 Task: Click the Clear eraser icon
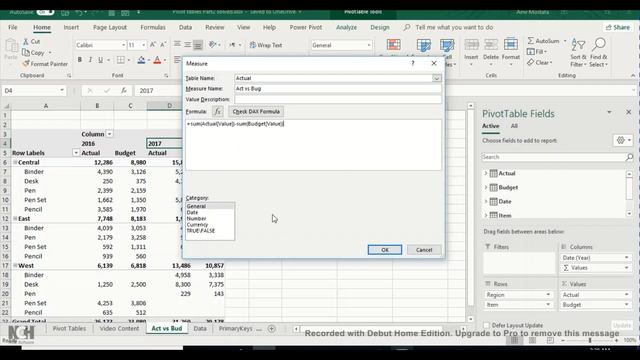531,62
